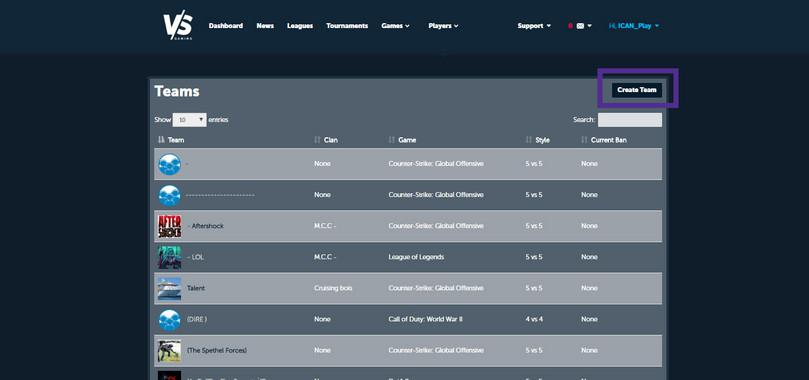Go to Dashboard
This screenshot has width=809, height=380.
[x=225, y=26]
